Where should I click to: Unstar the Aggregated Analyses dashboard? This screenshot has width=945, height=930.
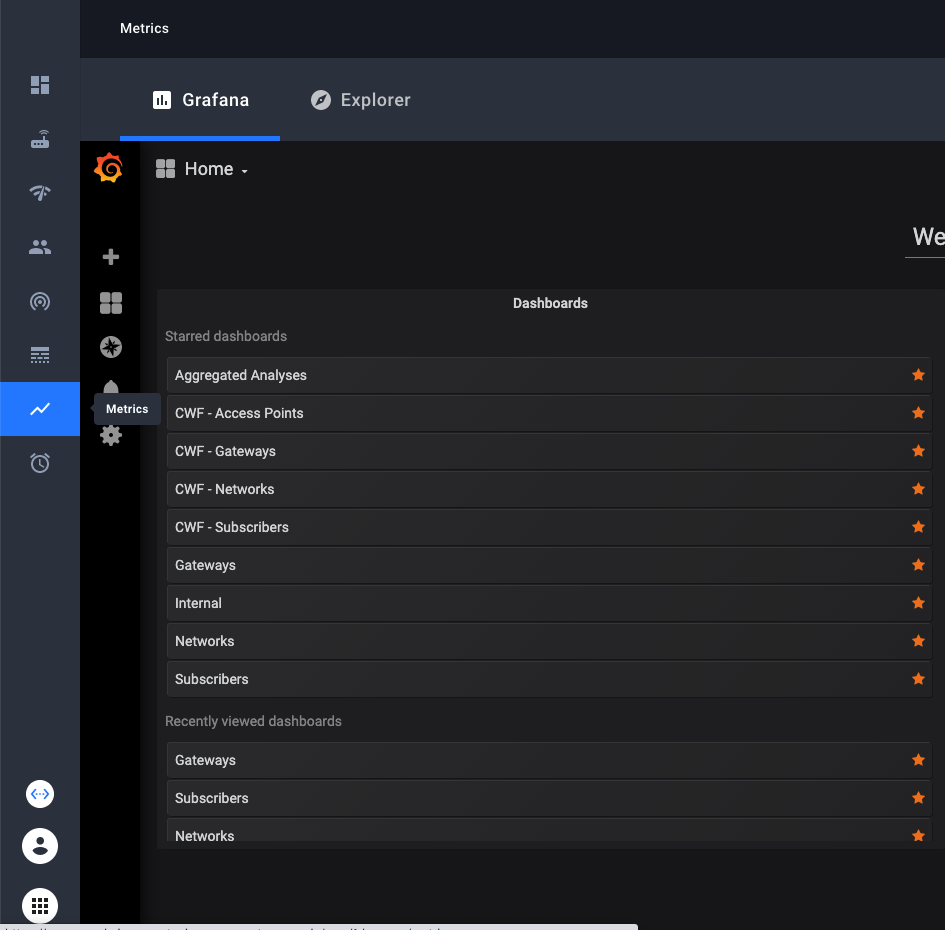pyautogui.click(x=918, y=375)
